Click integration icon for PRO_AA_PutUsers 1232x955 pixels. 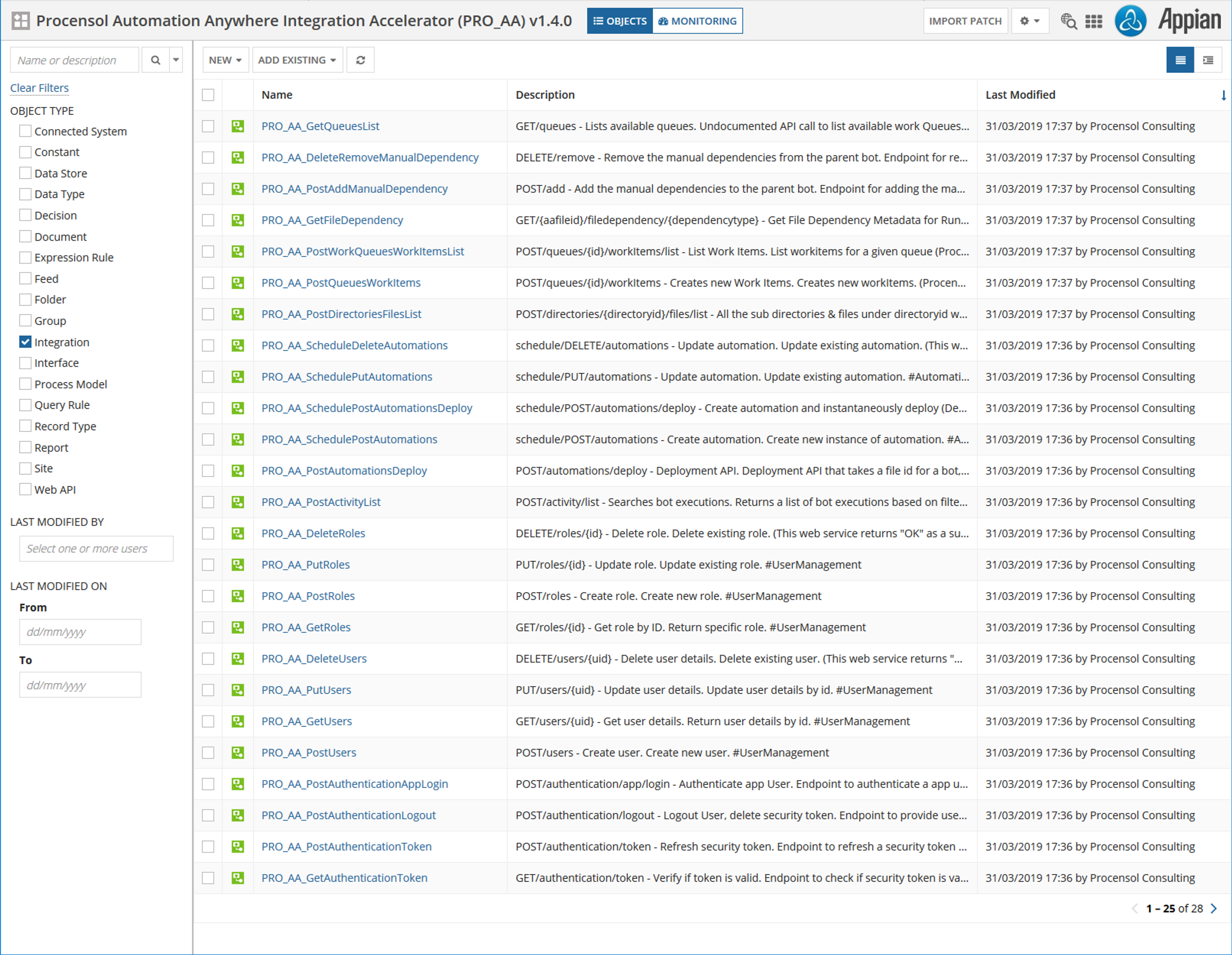coord(238,689)
